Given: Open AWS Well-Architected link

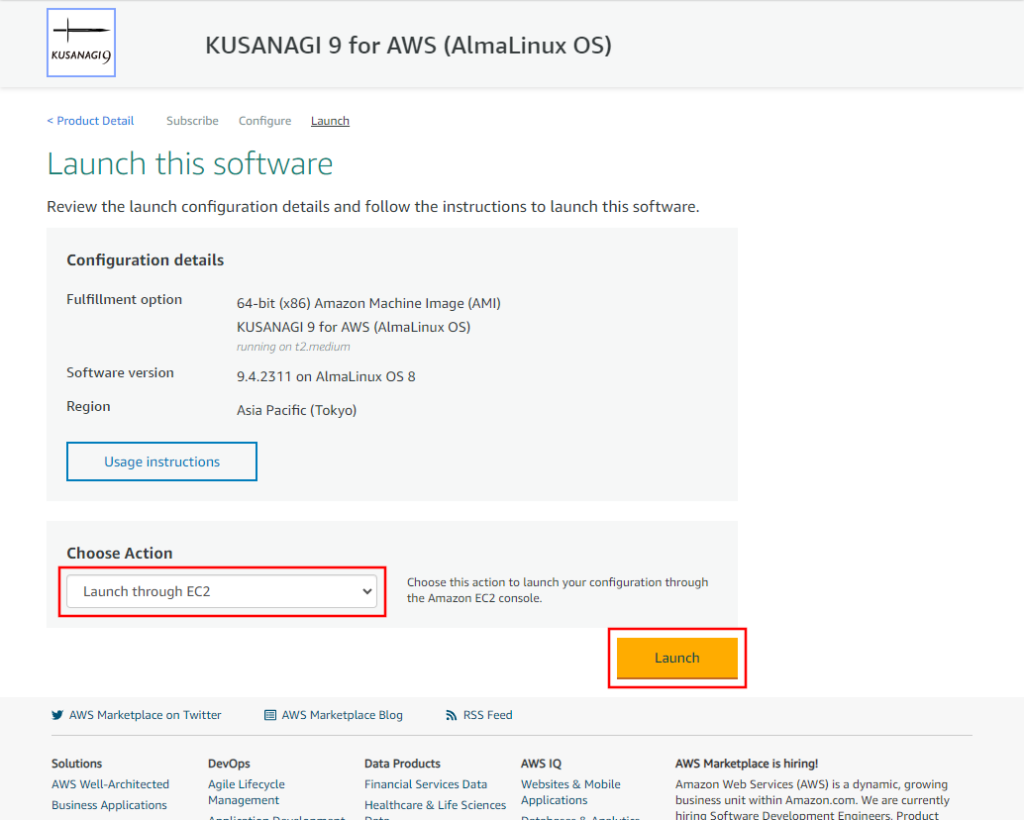Looking at the screenshot, I should click(x=110, y=784).
